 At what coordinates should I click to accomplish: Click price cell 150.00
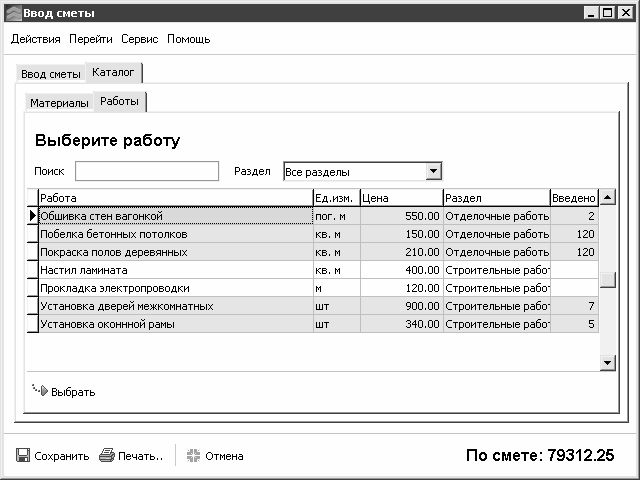coord(402,234)
